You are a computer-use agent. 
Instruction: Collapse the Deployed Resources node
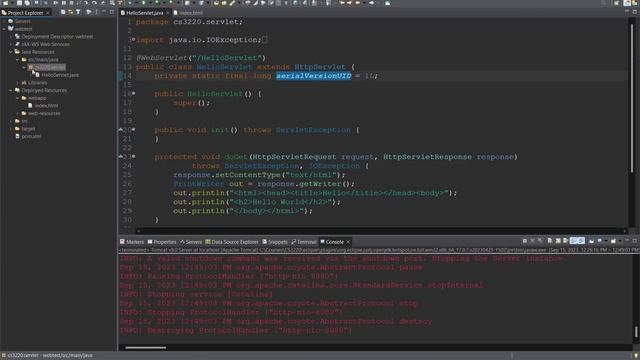(11, 90)
